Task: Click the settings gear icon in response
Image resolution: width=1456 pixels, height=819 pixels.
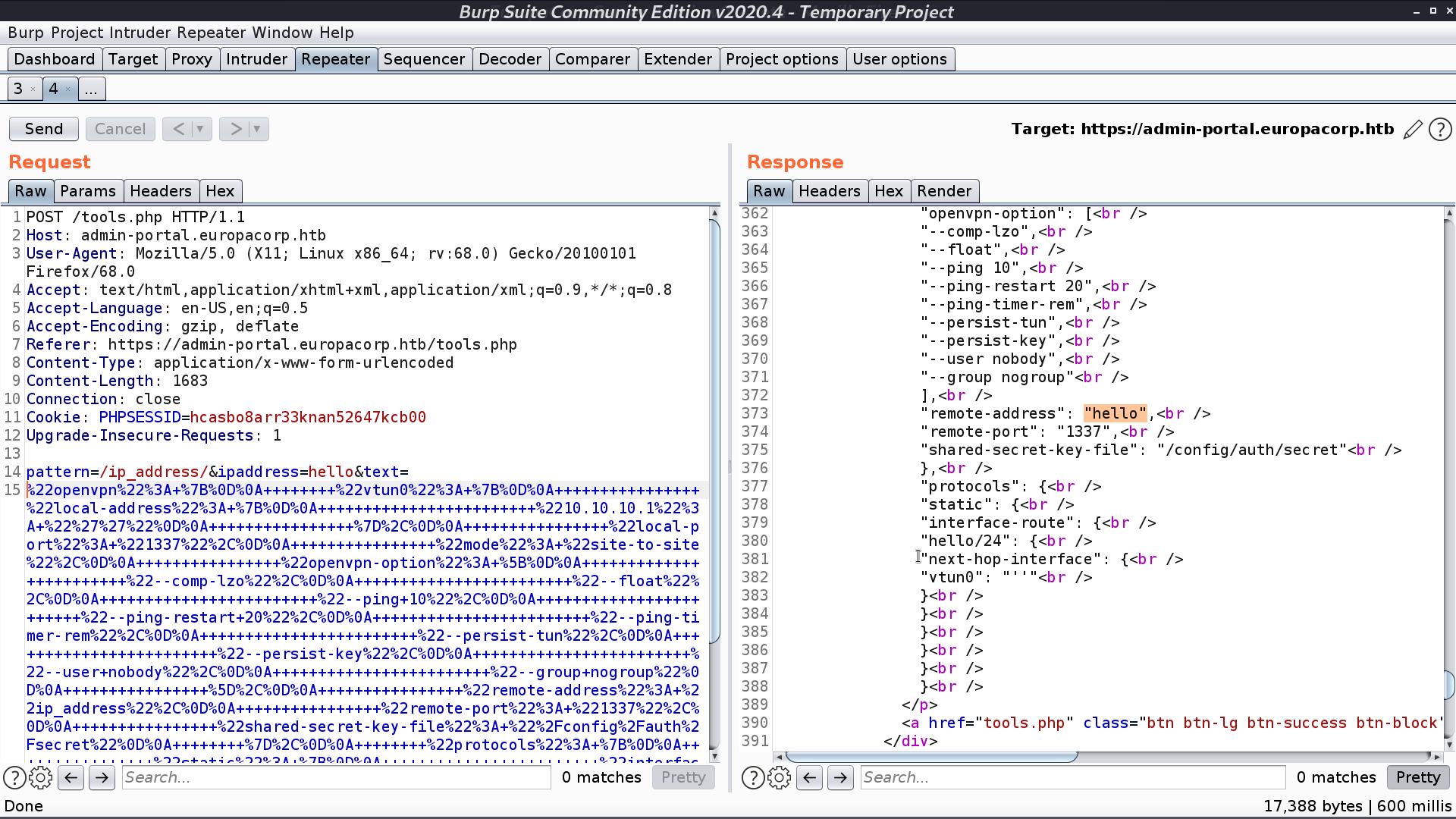Action: tap(779, 777)
